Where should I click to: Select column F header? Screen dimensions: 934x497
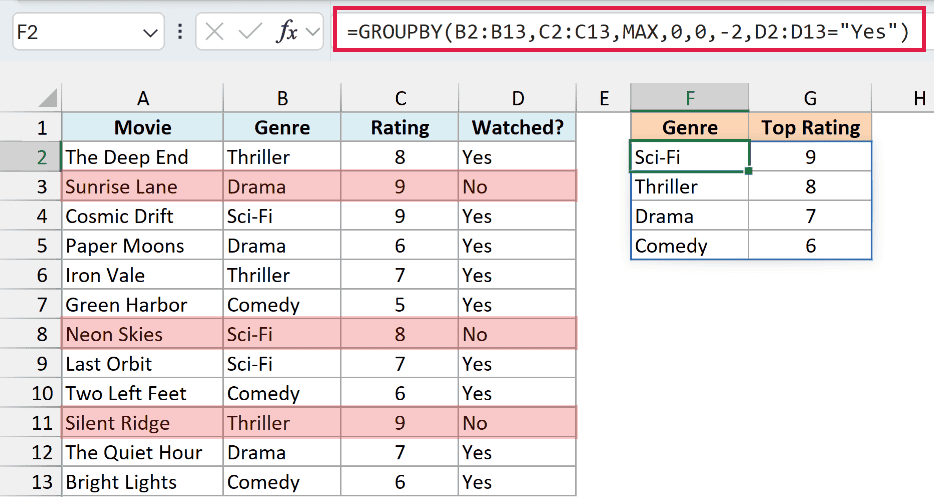point(690,98)
